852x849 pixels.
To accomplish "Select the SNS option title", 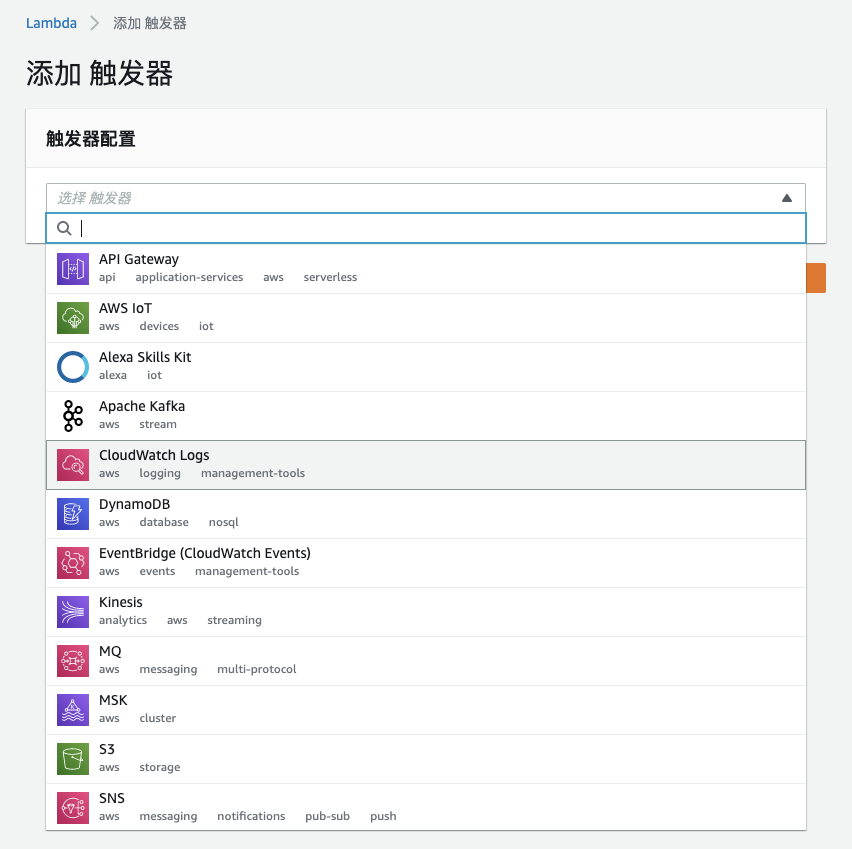I will [111, 798].
